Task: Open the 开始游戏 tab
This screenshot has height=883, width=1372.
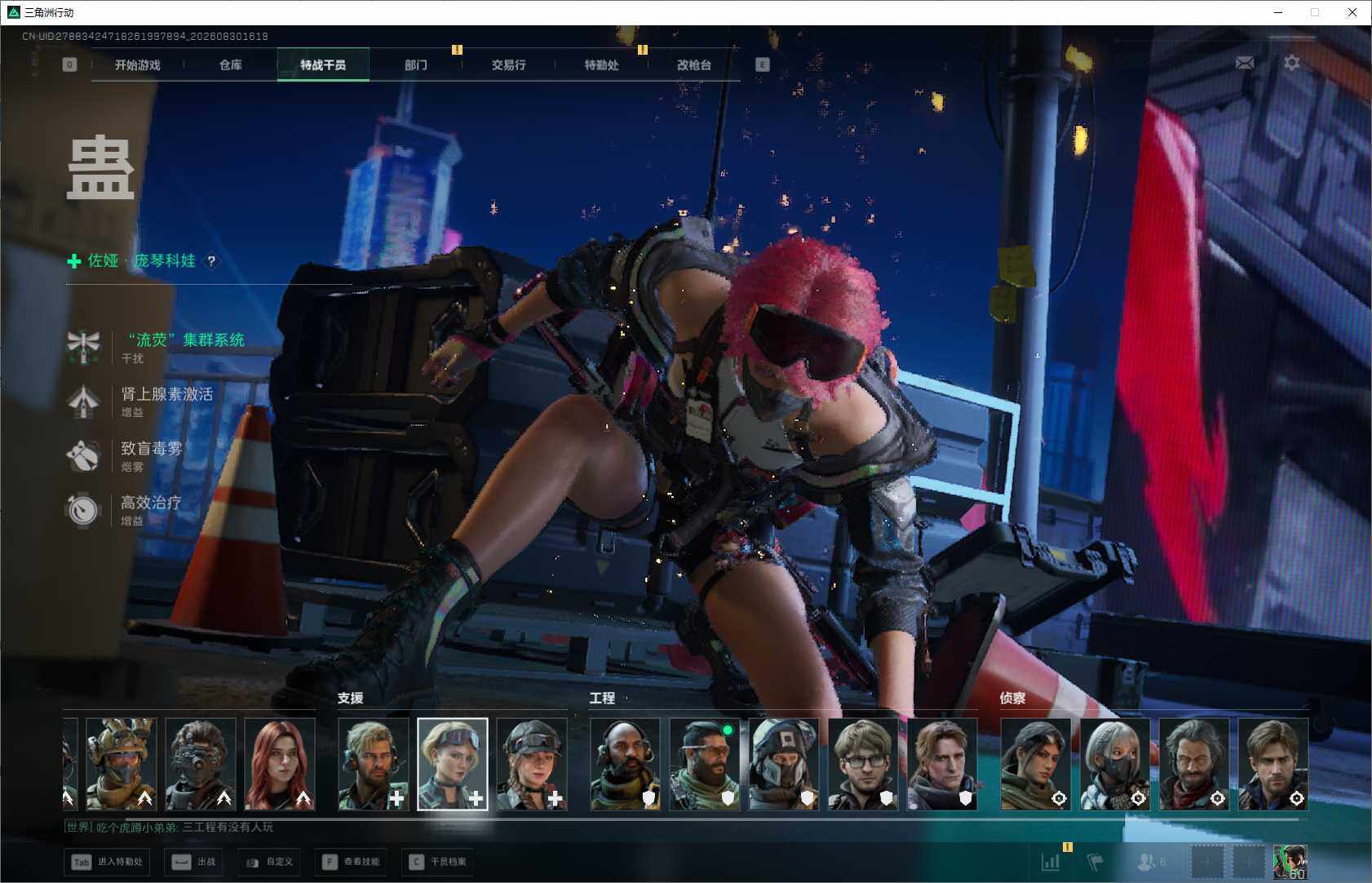Action: 137,65
